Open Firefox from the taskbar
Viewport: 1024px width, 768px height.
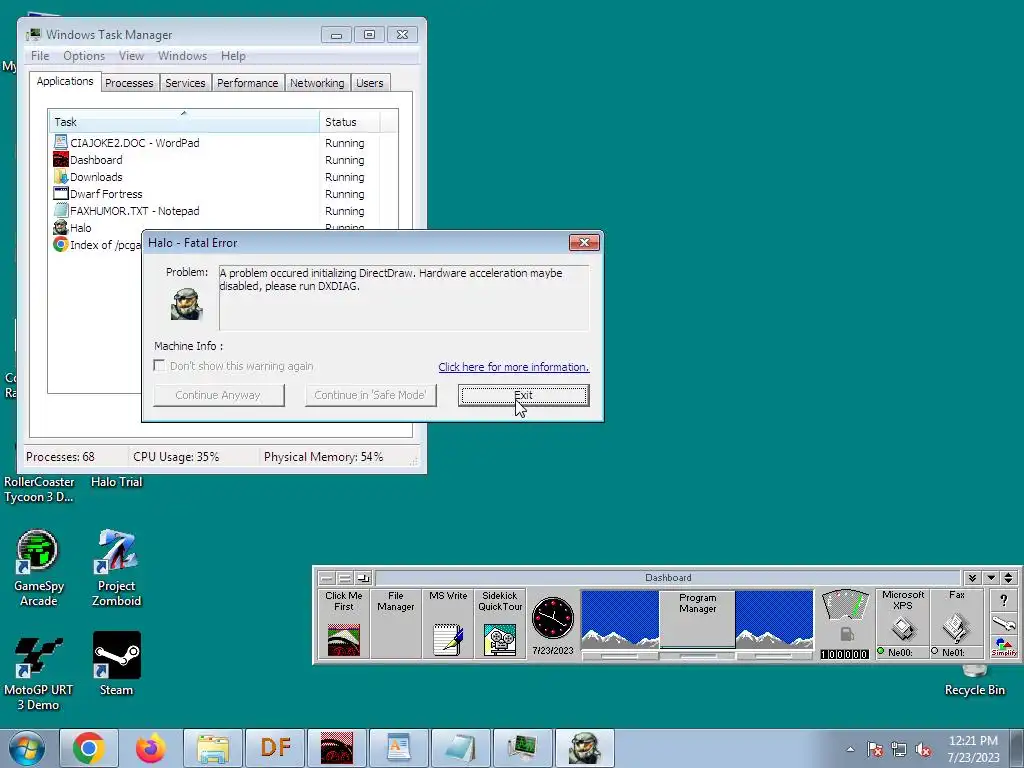pyautogui.click(x=151, y=748)
